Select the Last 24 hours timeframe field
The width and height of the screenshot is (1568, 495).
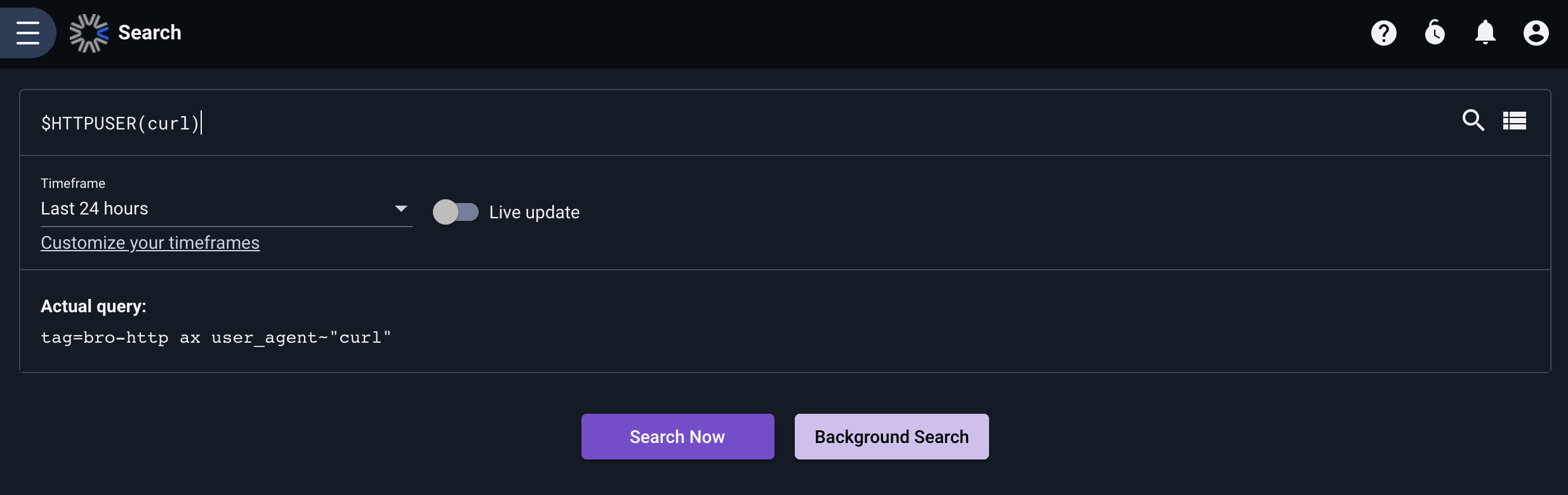(x=227, y=209)
